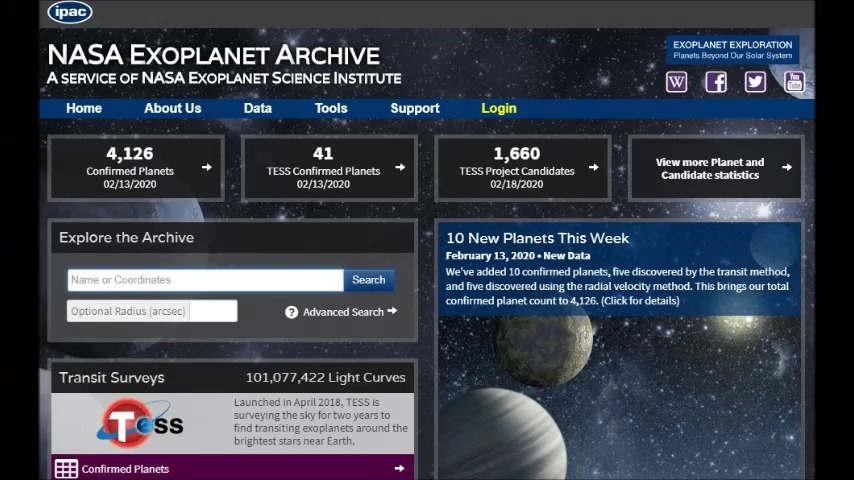Image resolution: width=854 pixels, height=480 pixels.
Task: Click the table grid icon beside Confirmed Planets
Action: tap(66, 469)
